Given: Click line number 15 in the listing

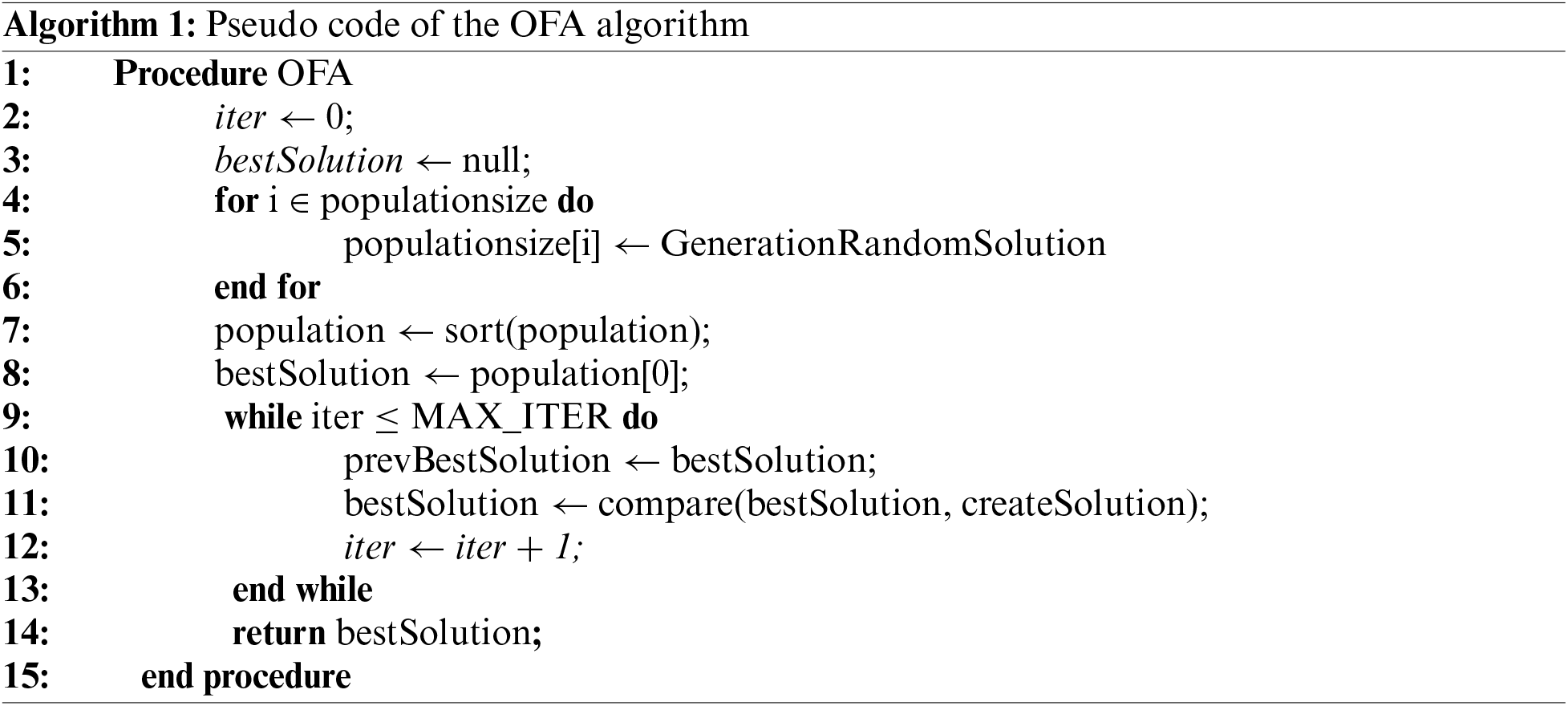Looking at the screenshot, I should [x=26, y=676].
